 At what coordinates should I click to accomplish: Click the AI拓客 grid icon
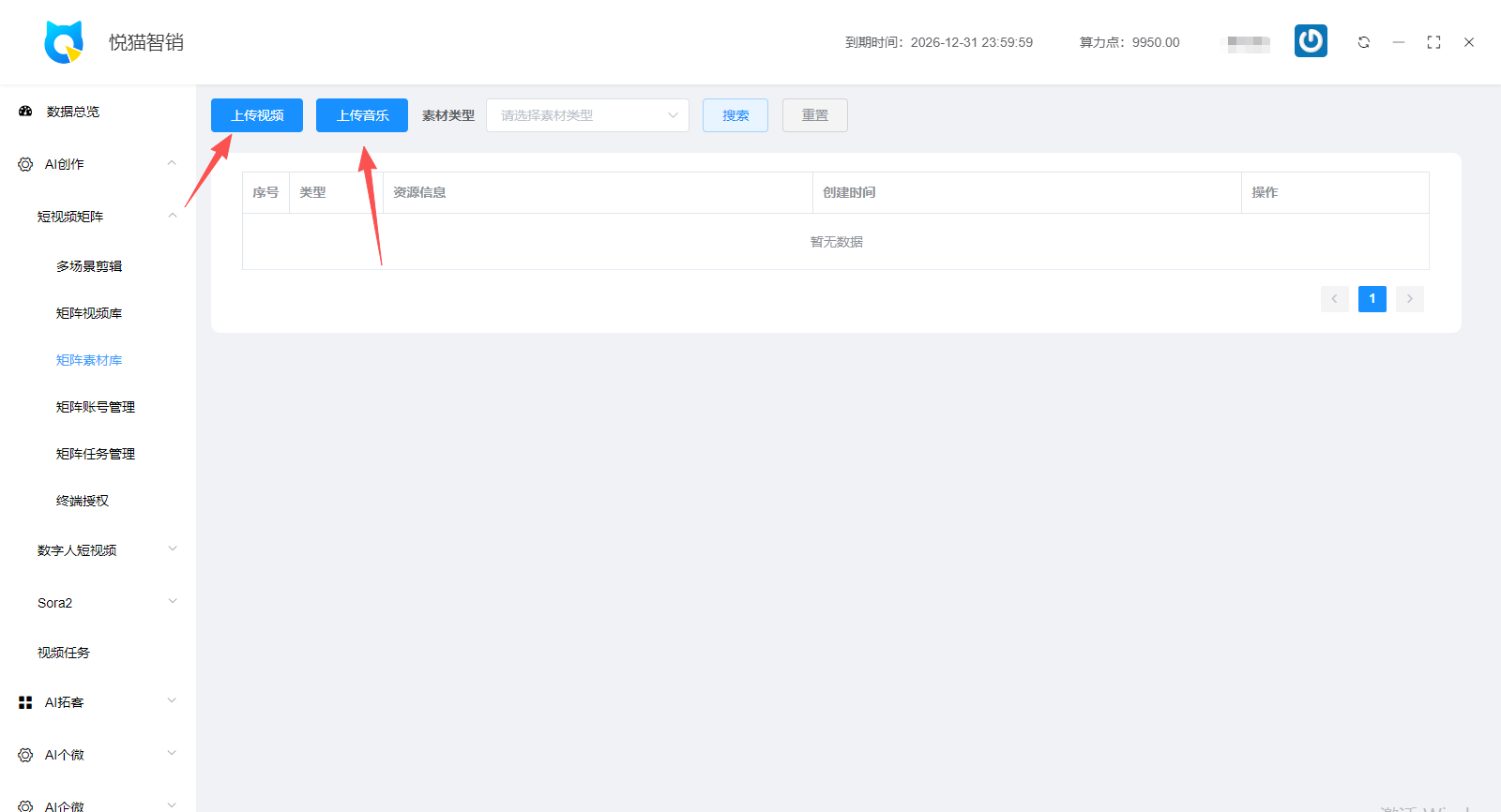pos(25,702)
